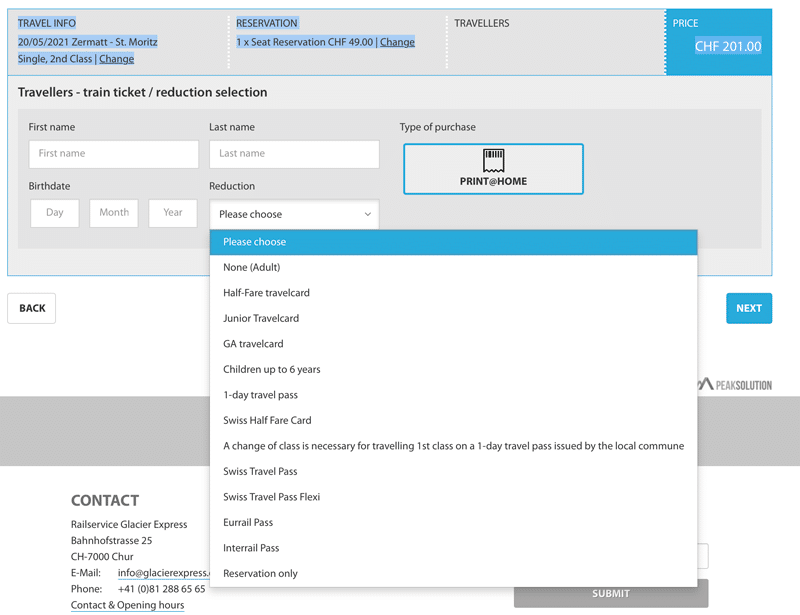Select 'Please choose' highlighted option
Image resolution: width=800 pixels, height=615 pixels.
pos(453,242)
